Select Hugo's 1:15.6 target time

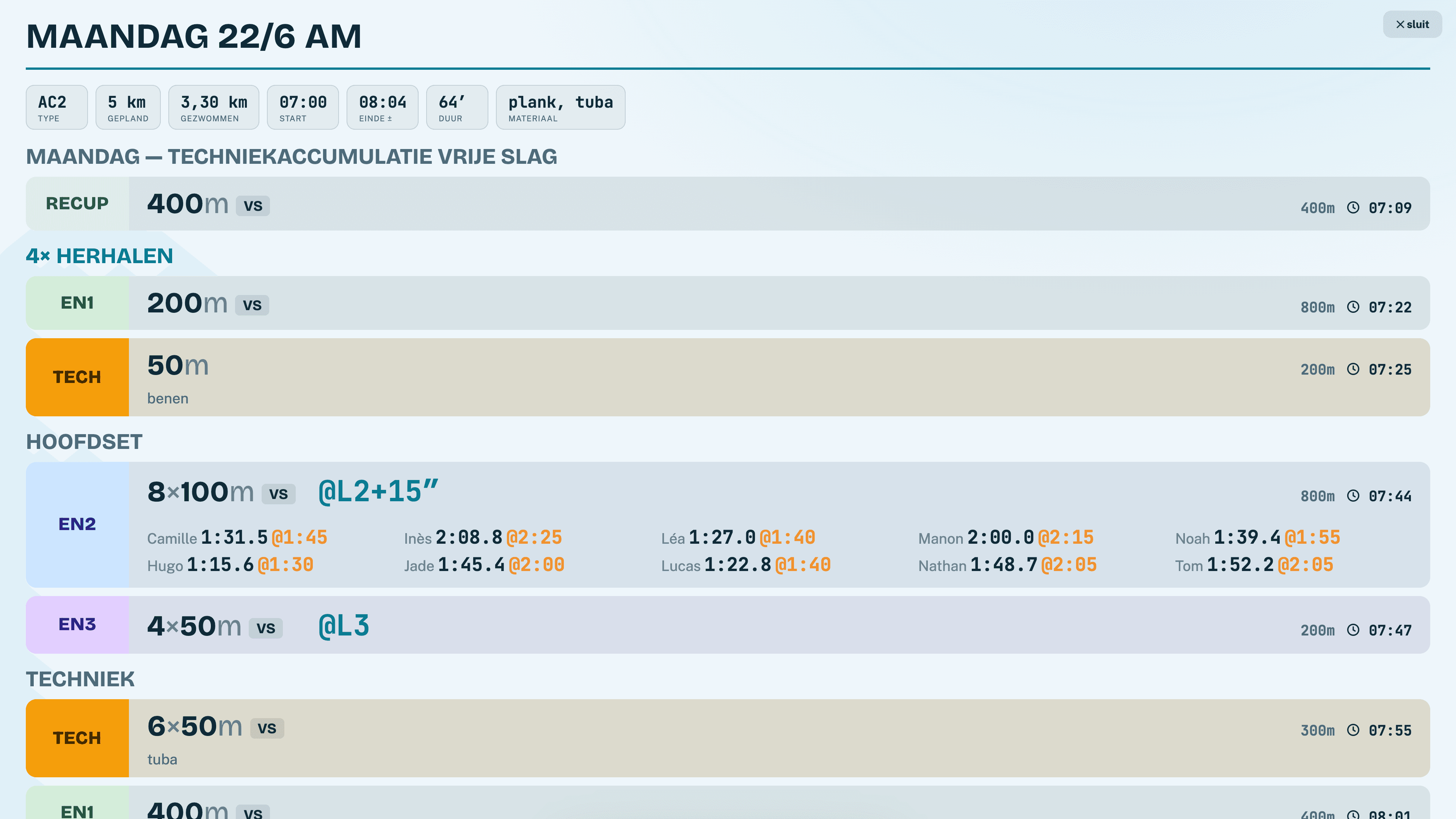click(220, 565)
